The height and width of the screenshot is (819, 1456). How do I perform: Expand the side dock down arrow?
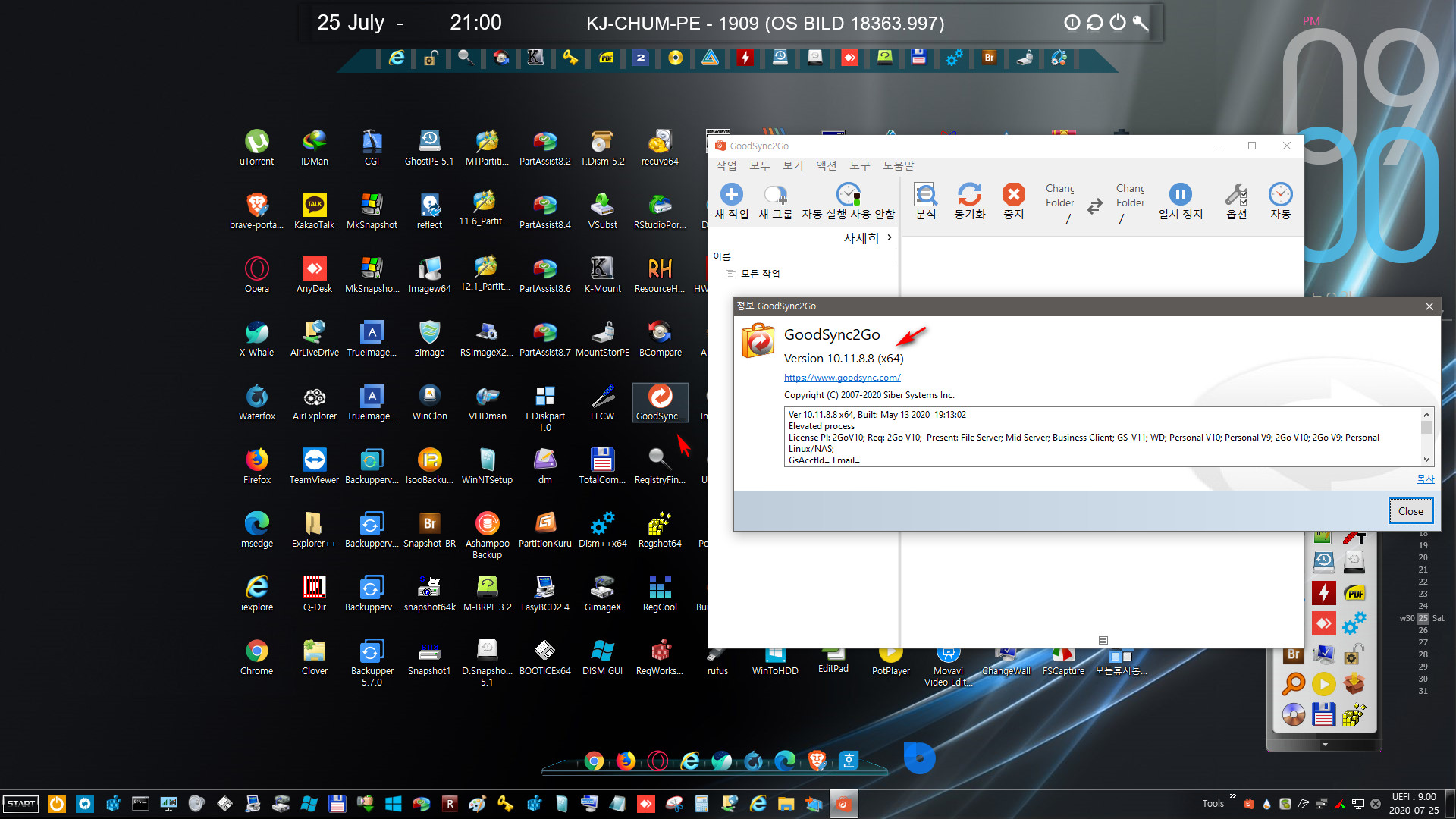tap(1325, 745)
